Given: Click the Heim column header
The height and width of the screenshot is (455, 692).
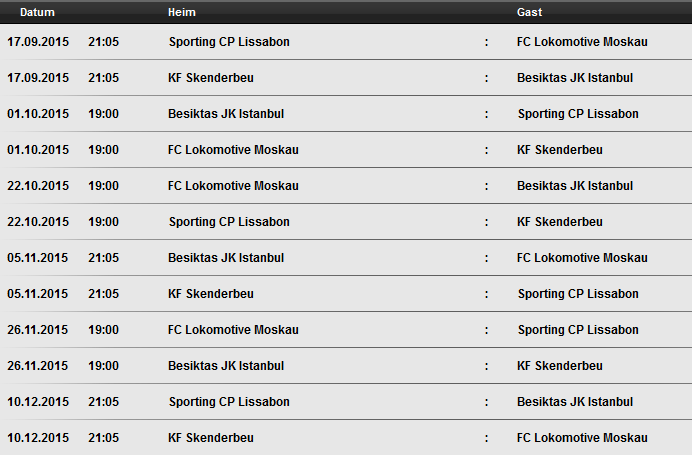Looking at the screenshot, I should click(181, 12).
